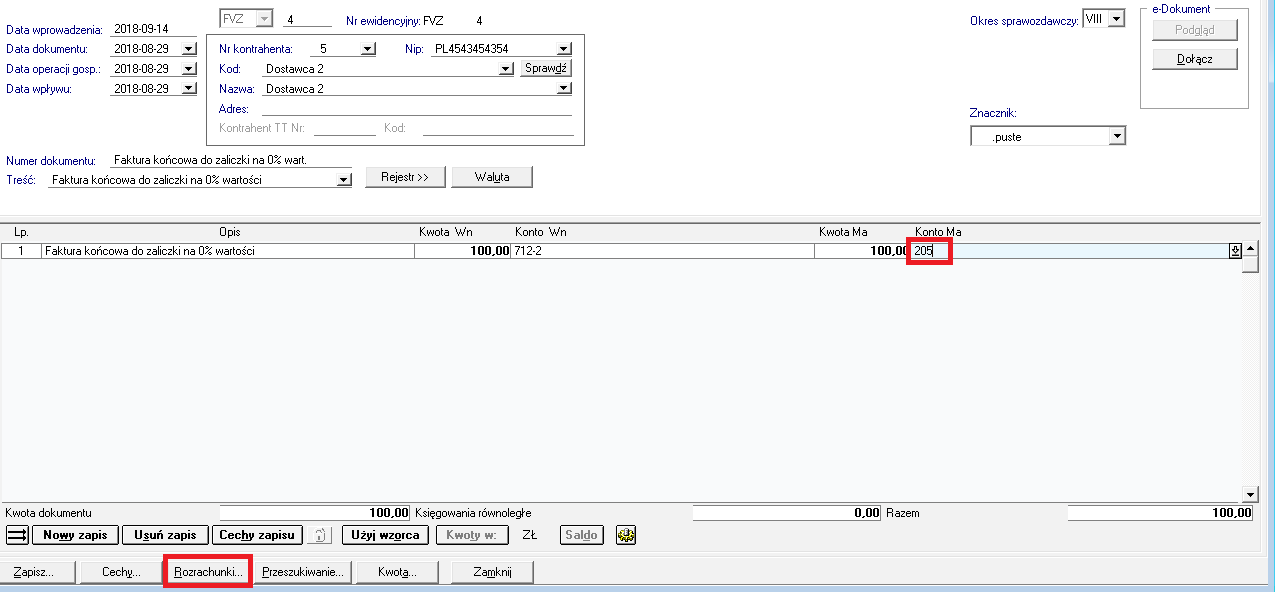Image resolution: width=1275 pixels, height=592 pixels.
Task: Click the Kontrahent TT Nr field
Action: pos(344,129)
